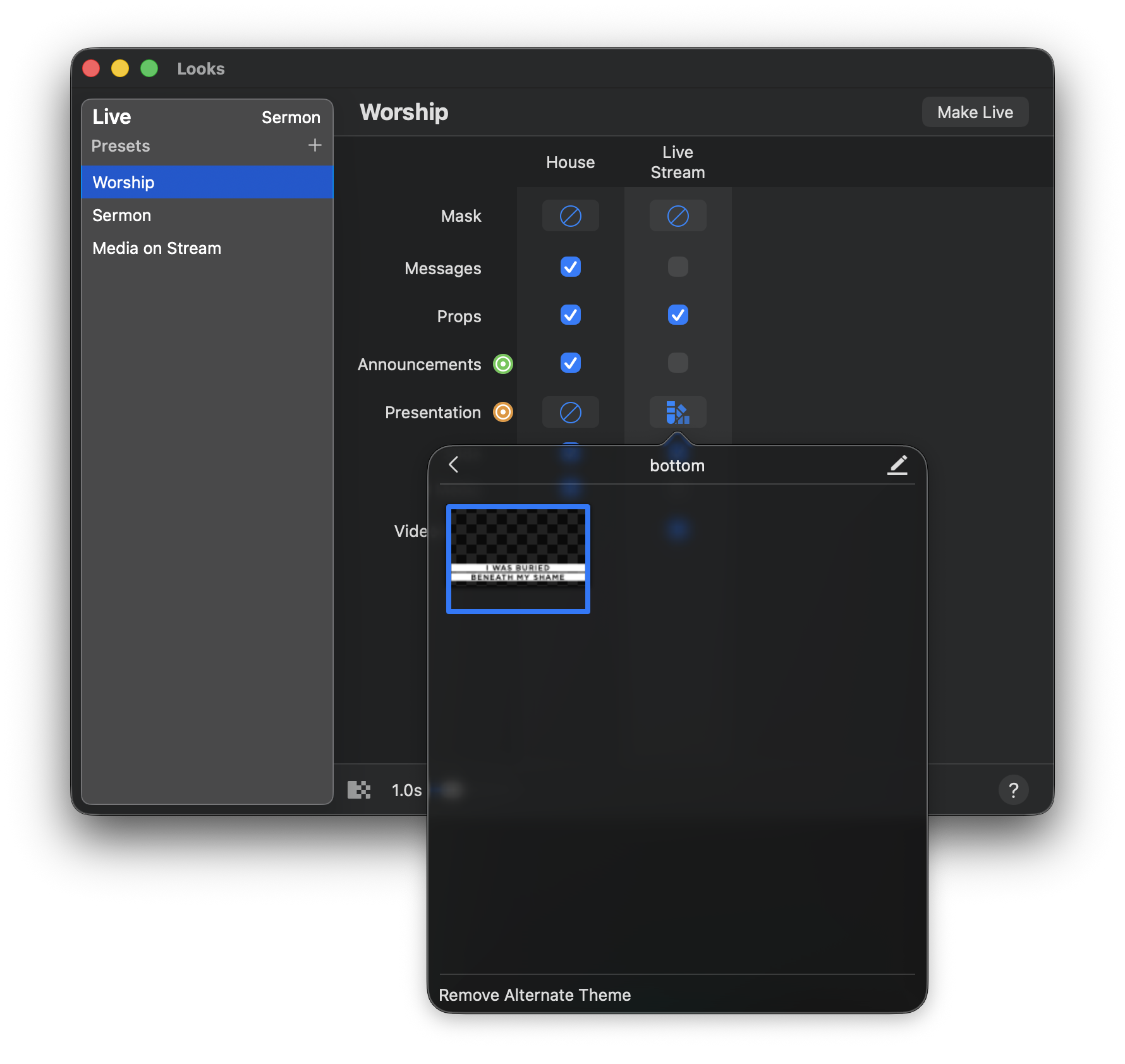Select the Media on Stream preset
The height and width of the screenshot is (1064, 1125).
(x=207, y=248)
